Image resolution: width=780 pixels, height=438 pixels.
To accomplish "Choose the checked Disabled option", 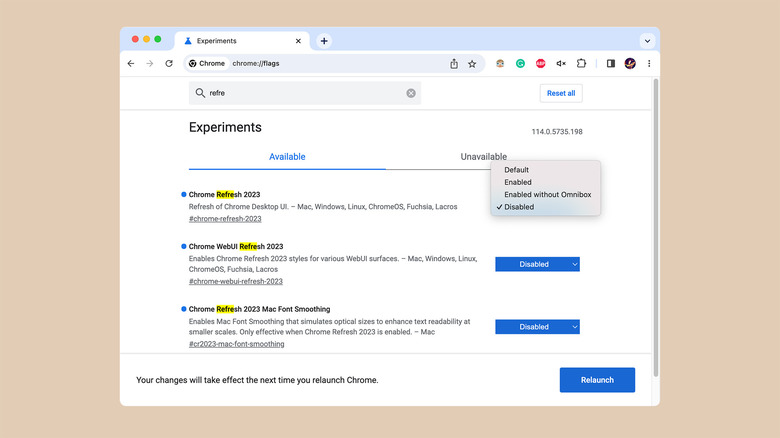I will point(545,207).
